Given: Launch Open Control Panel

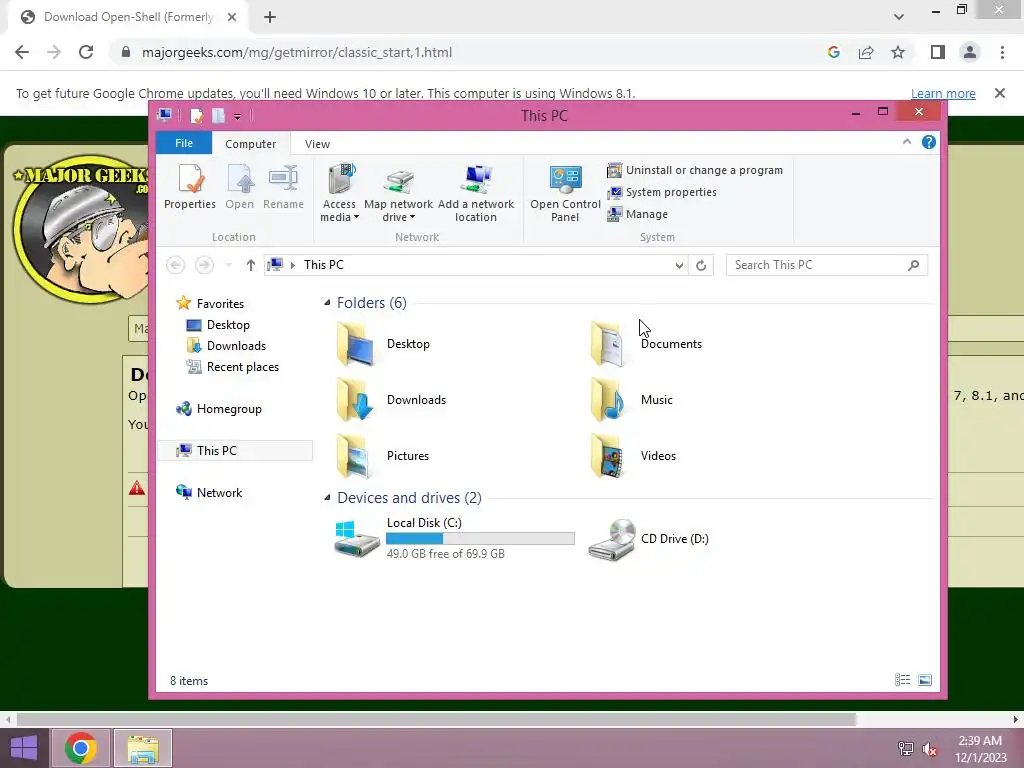Looking at the screenshot, I should [565, 193].
